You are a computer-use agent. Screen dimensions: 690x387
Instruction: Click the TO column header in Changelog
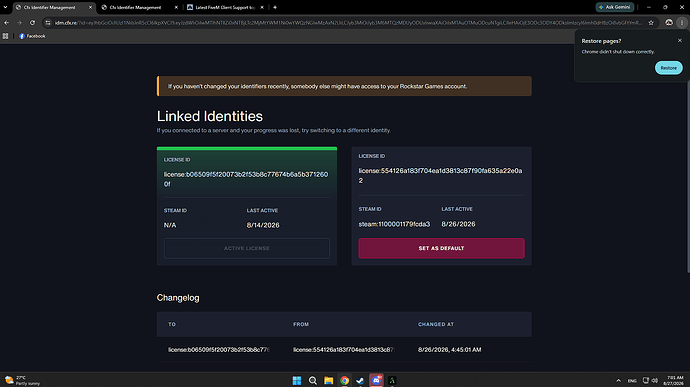pyautogui.click(x=172, y=324)
